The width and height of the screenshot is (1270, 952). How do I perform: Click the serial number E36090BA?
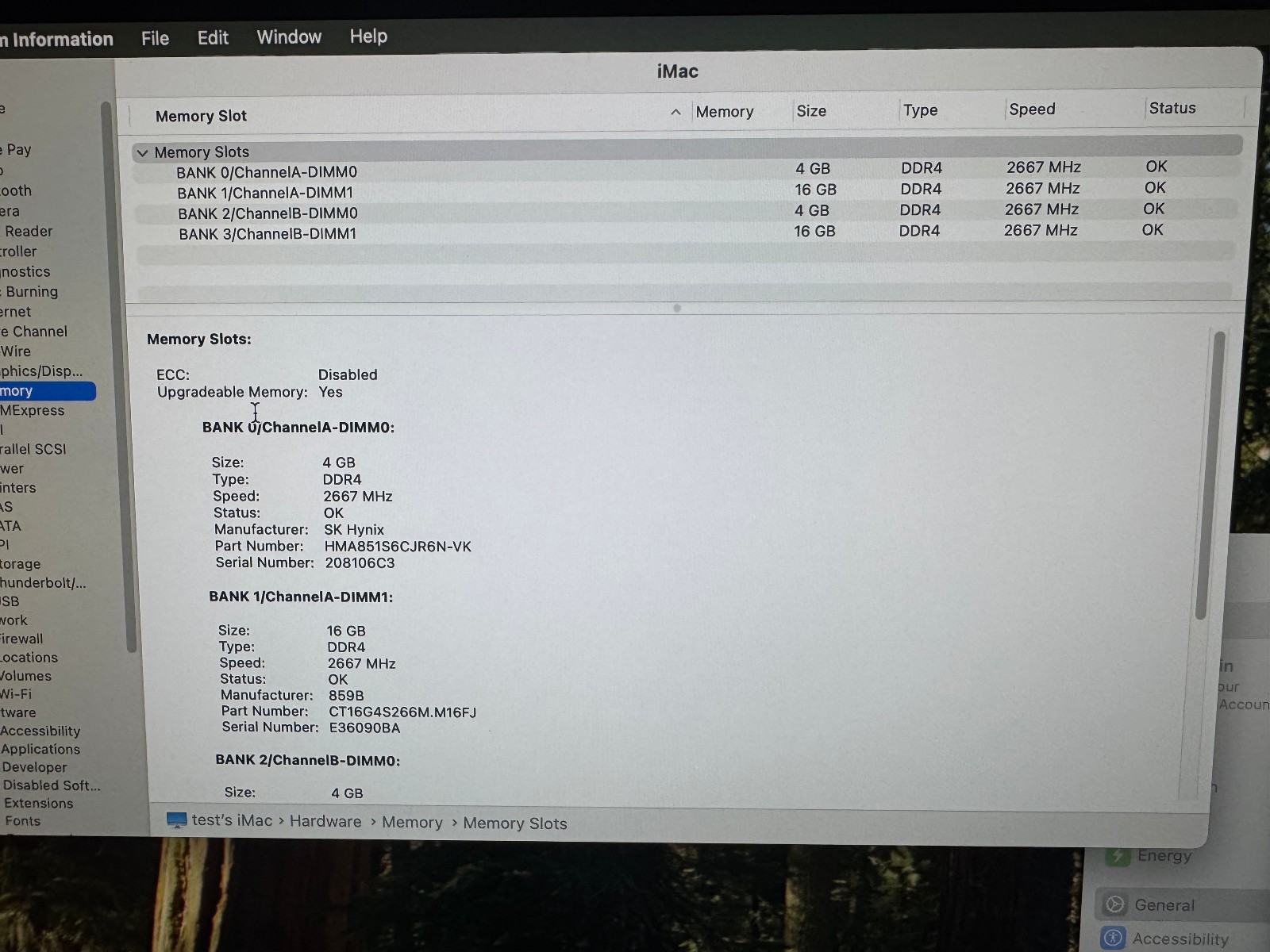(x=364, y=728)
